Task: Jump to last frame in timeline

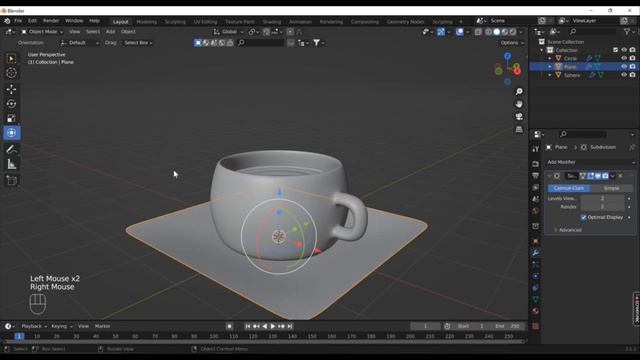Action: pyautogui.click(x=289, y=326)
